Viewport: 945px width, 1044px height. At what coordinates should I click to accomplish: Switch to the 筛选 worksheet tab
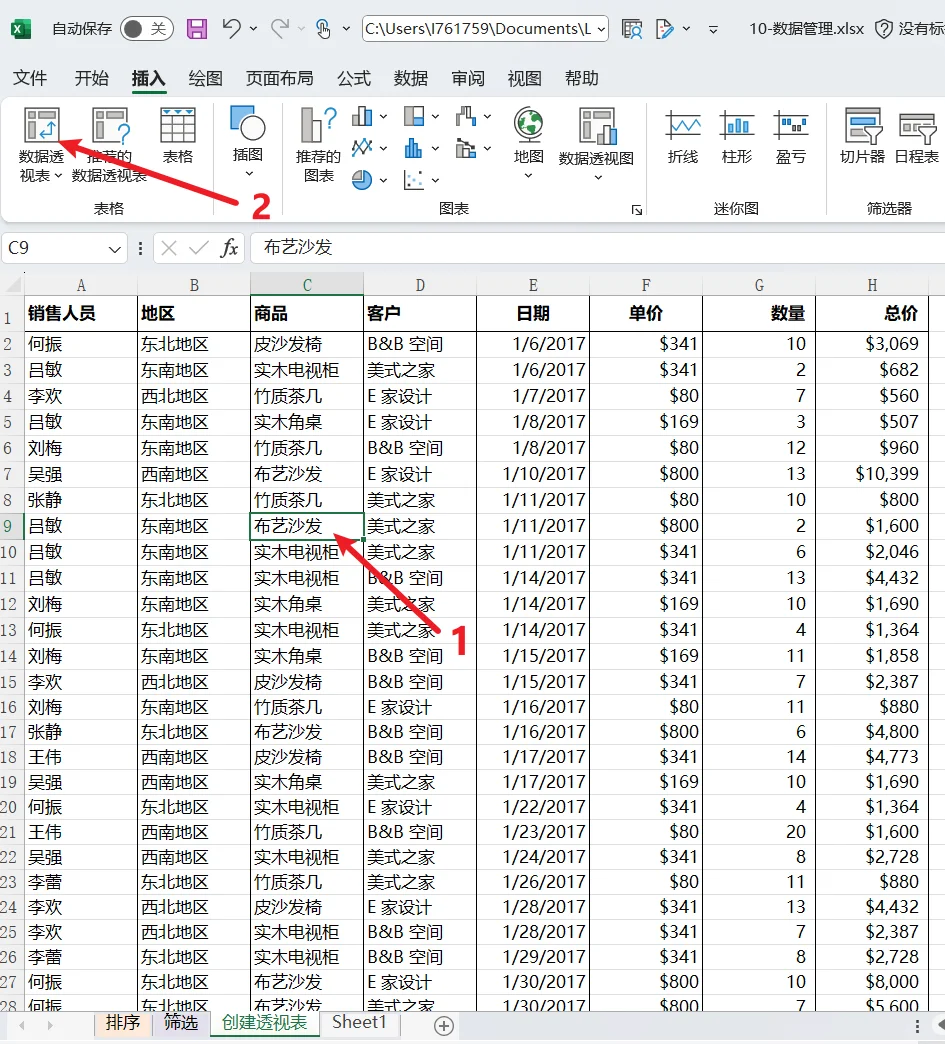(180, 1022)
